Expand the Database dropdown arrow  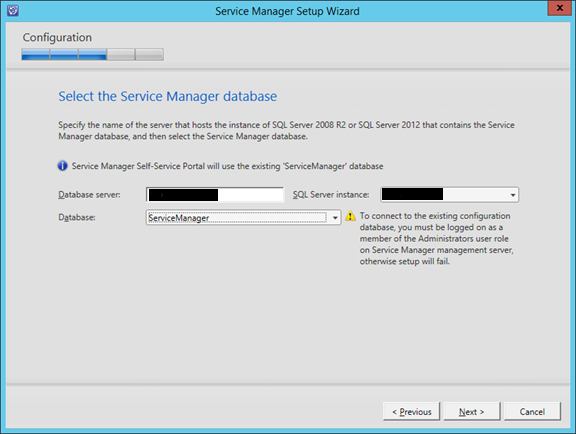click(x=335, y=218)
